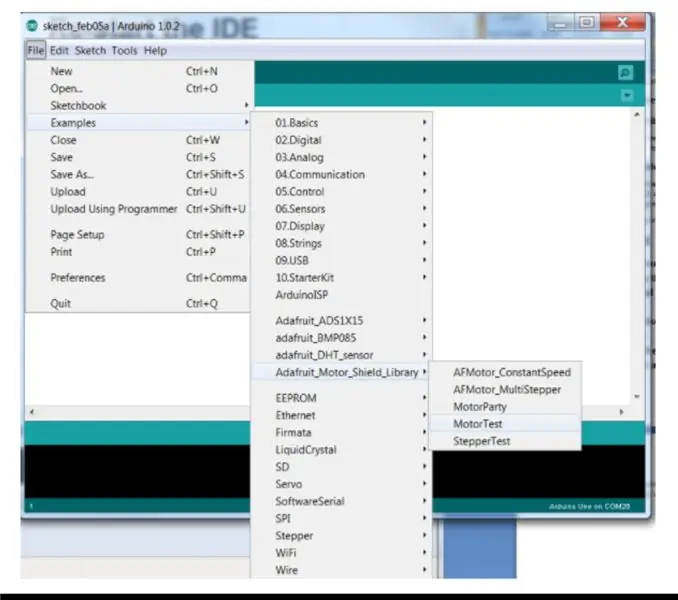678x600 pixels.
Task: Click horizontal scrollbar left arrow
Action: 32,412
